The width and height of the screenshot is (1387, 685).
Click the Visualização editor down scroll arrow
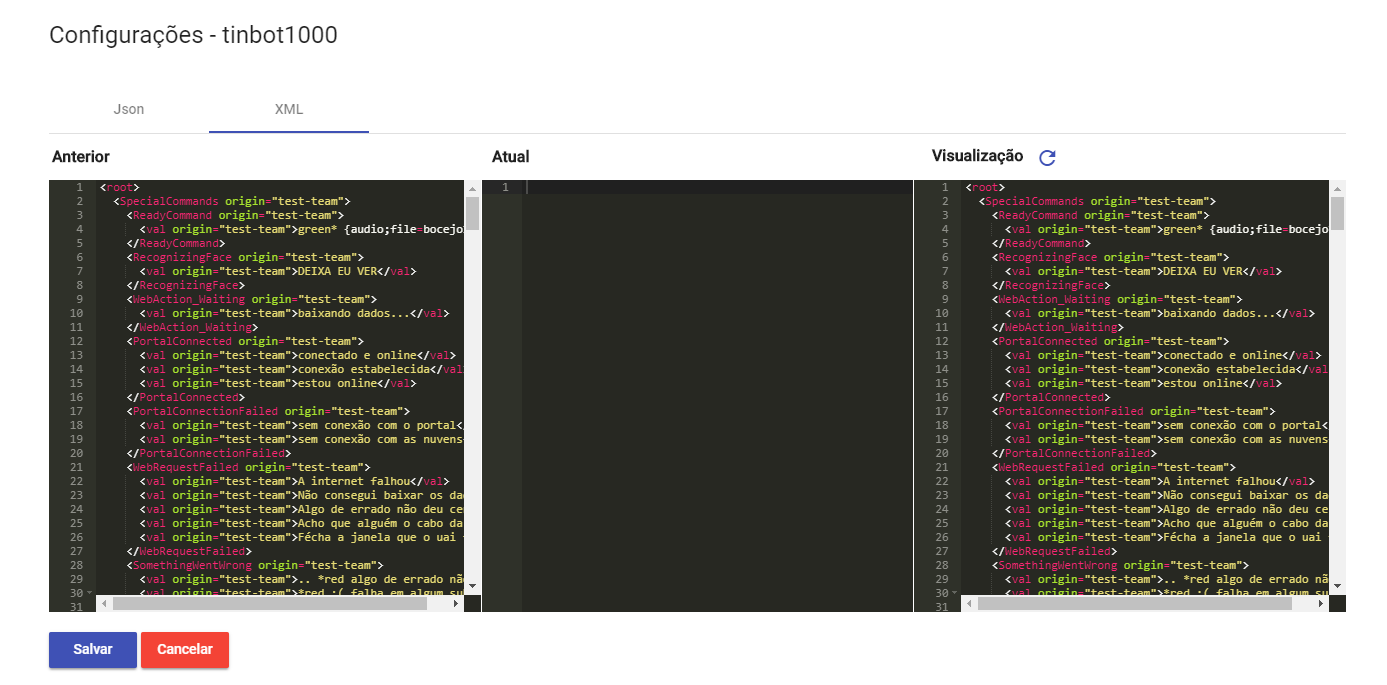coord(1338,586)
